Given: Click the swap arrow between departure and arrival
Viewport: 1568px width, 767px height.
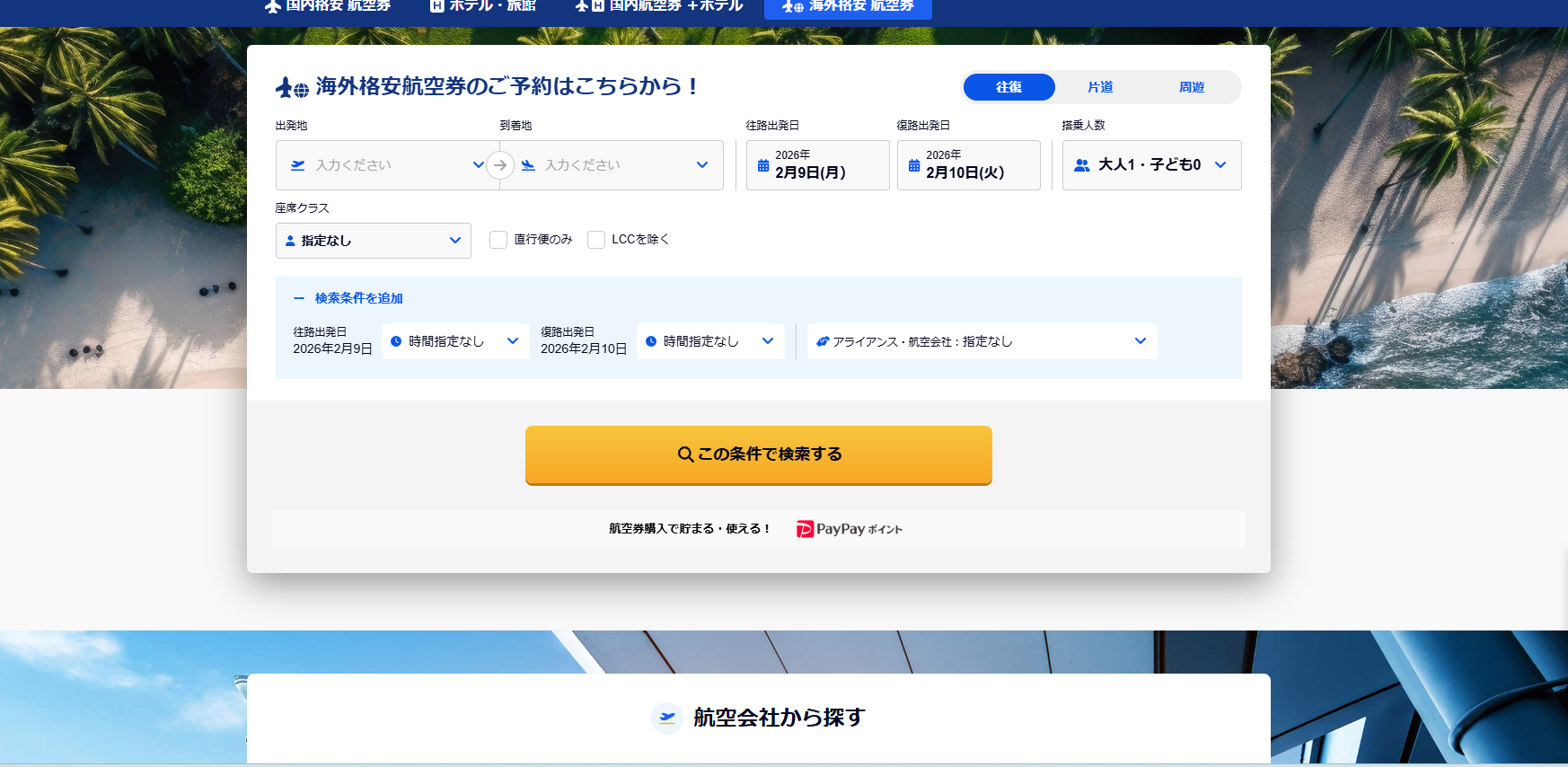Looking at the screenshot, I should pos(500,165).
